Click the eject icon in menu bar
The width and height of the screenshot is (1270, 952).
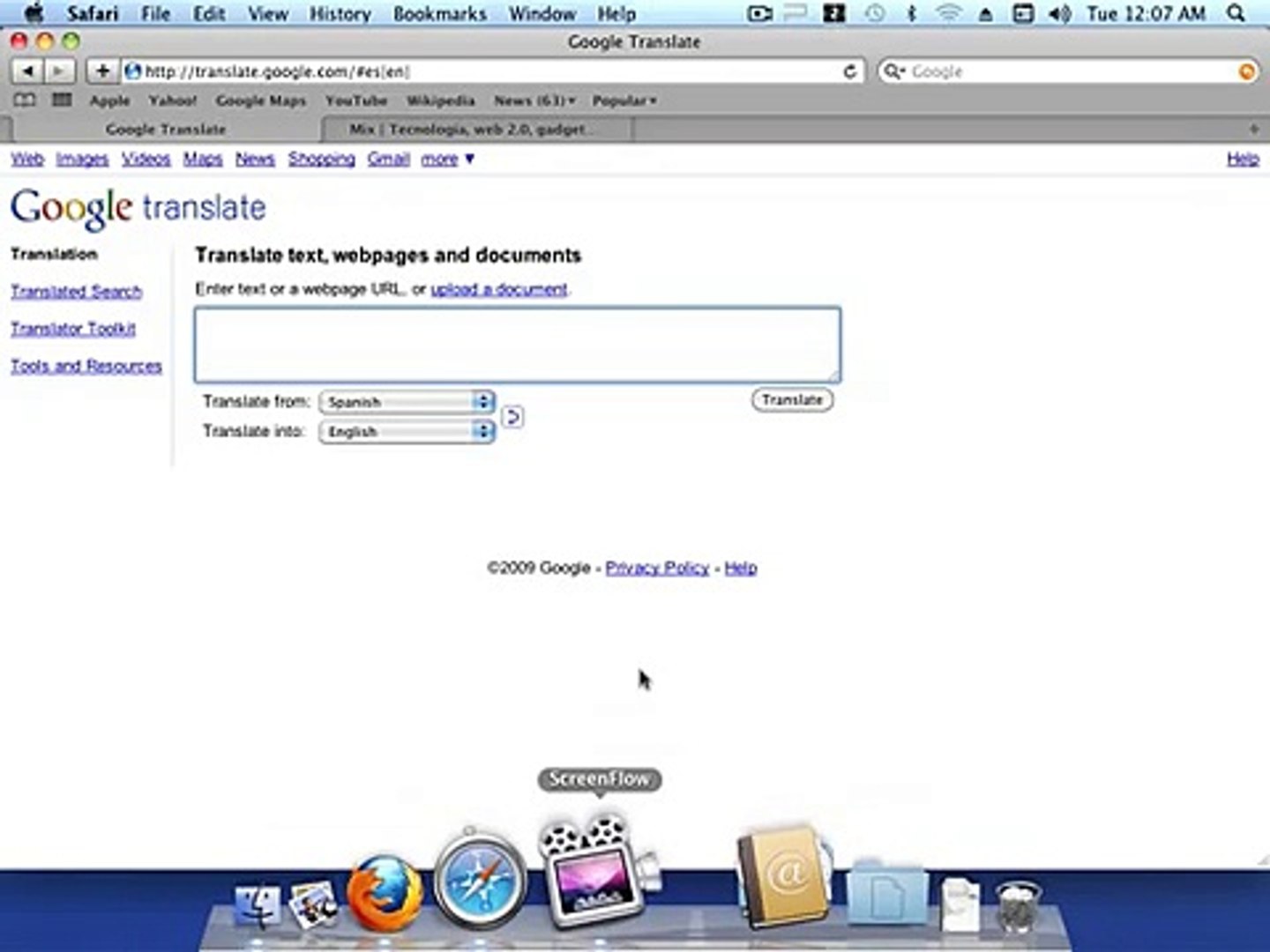pos(986,13)
